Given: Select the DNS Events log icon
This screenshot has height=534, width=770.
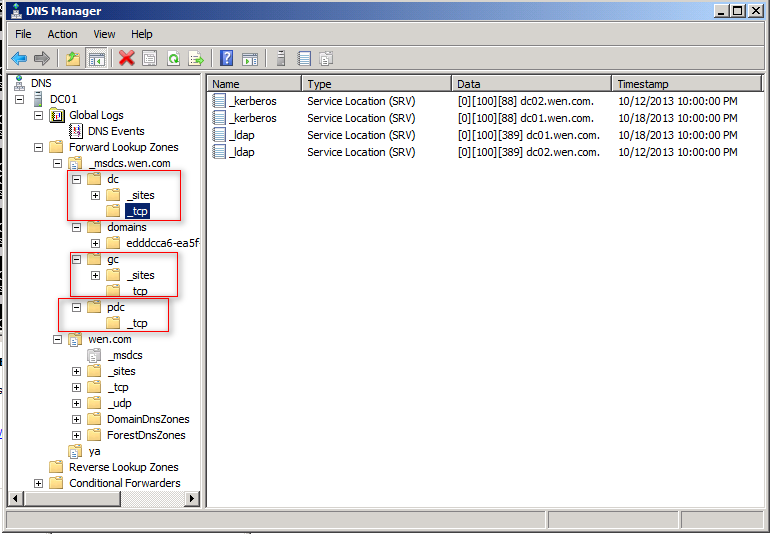Looking at the screenshot, I should (x=76, y=131).
